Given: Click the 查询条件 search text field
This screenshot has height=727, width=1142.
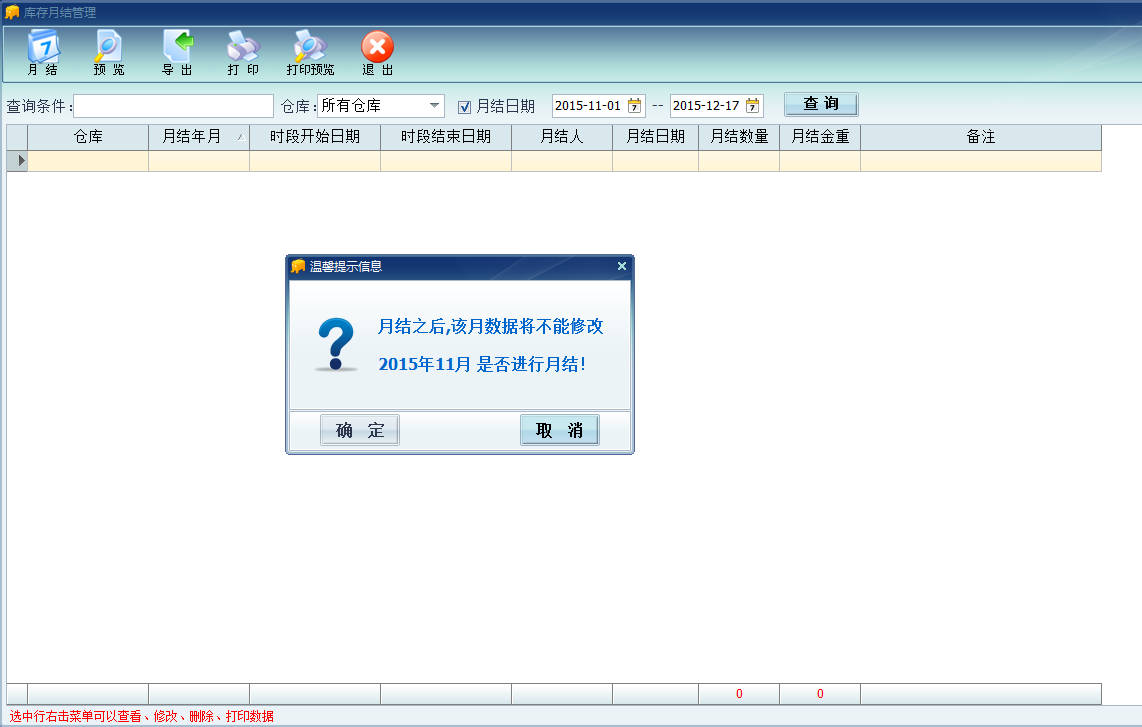Looking at the screenshot, I should click(x=173, y=106).
